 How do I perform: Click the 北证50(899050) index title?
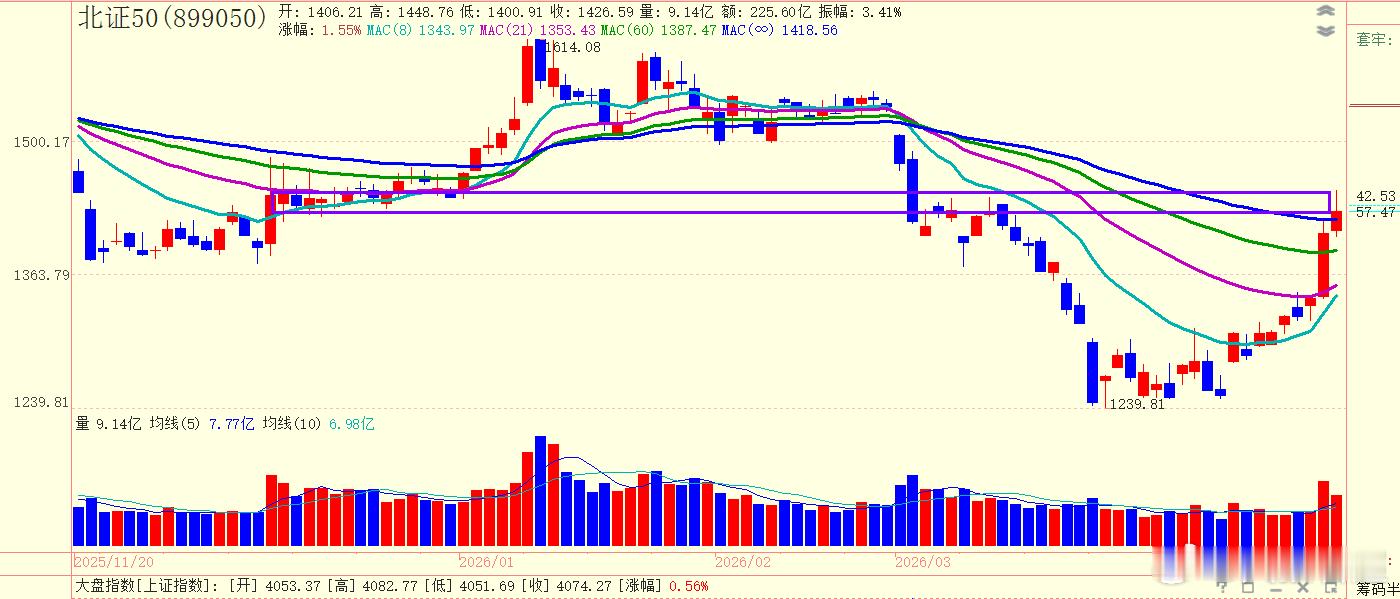172,17
